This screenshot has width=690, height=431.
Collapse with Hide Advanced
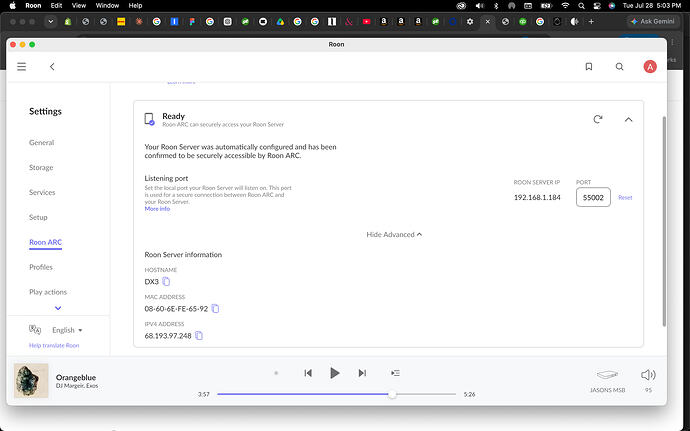pyautogui.click(x=394, y=234)
